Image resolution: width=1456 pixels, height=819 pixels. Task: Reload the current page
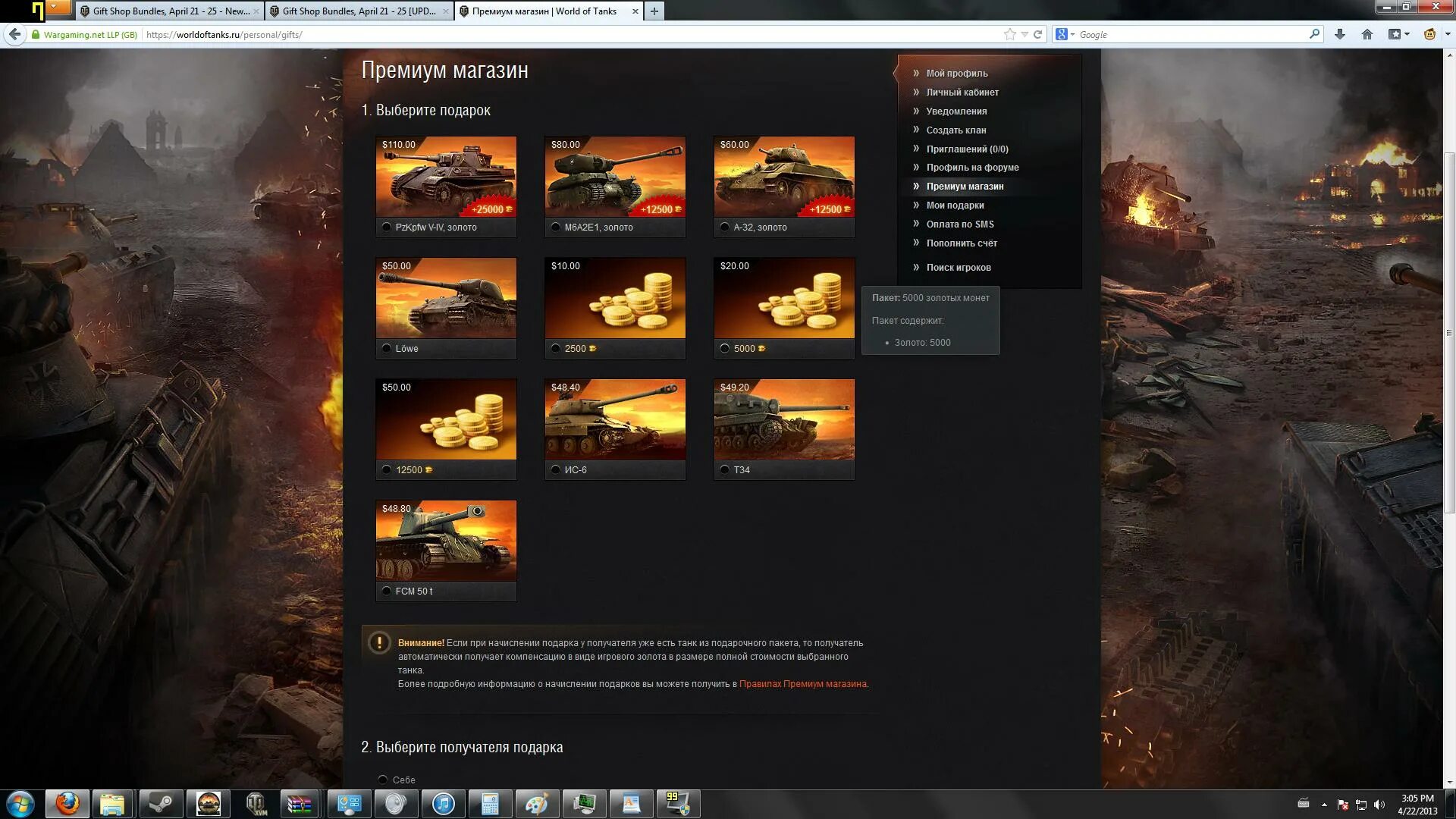(x=1037, y=34)
